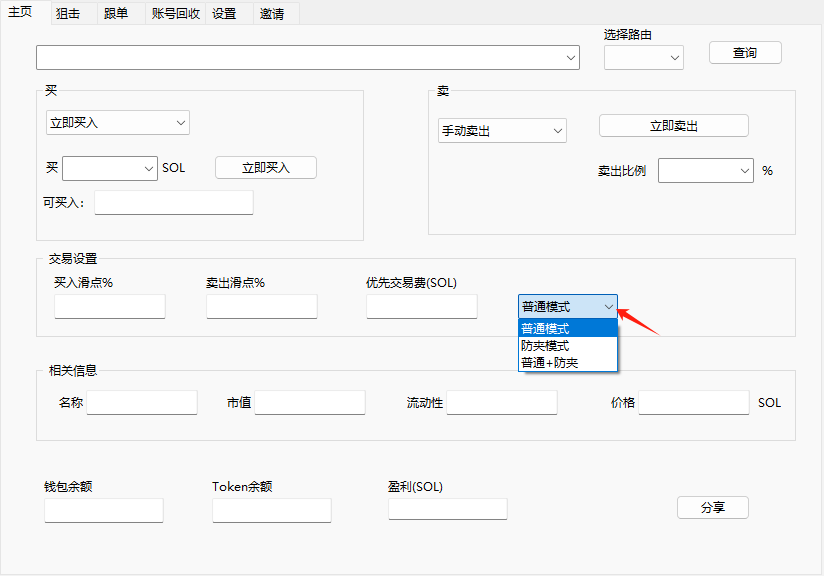The height and width of the screenshot is (576, 824).
Task: Open the 选择路由 dropdown
Action: (644, 57)
